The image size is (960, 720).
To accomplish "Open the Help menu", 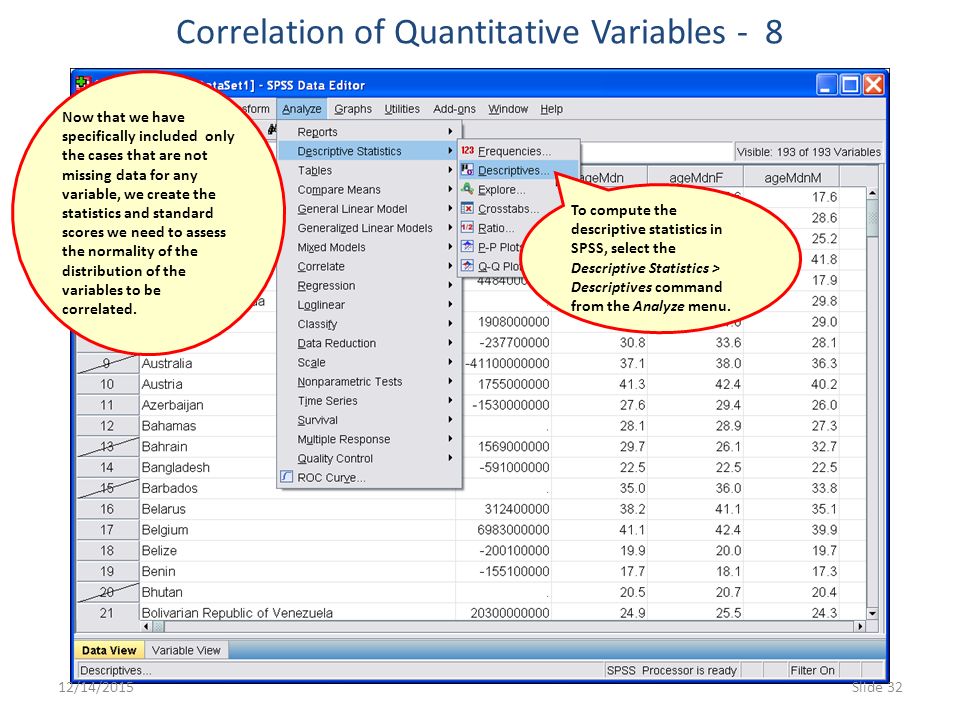I will [x=552, y=109].
